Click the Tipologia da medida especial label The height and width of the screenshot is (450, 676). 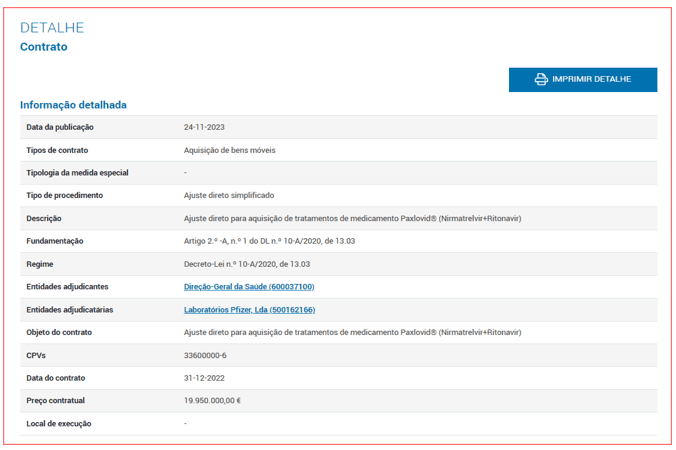point(77,173)
